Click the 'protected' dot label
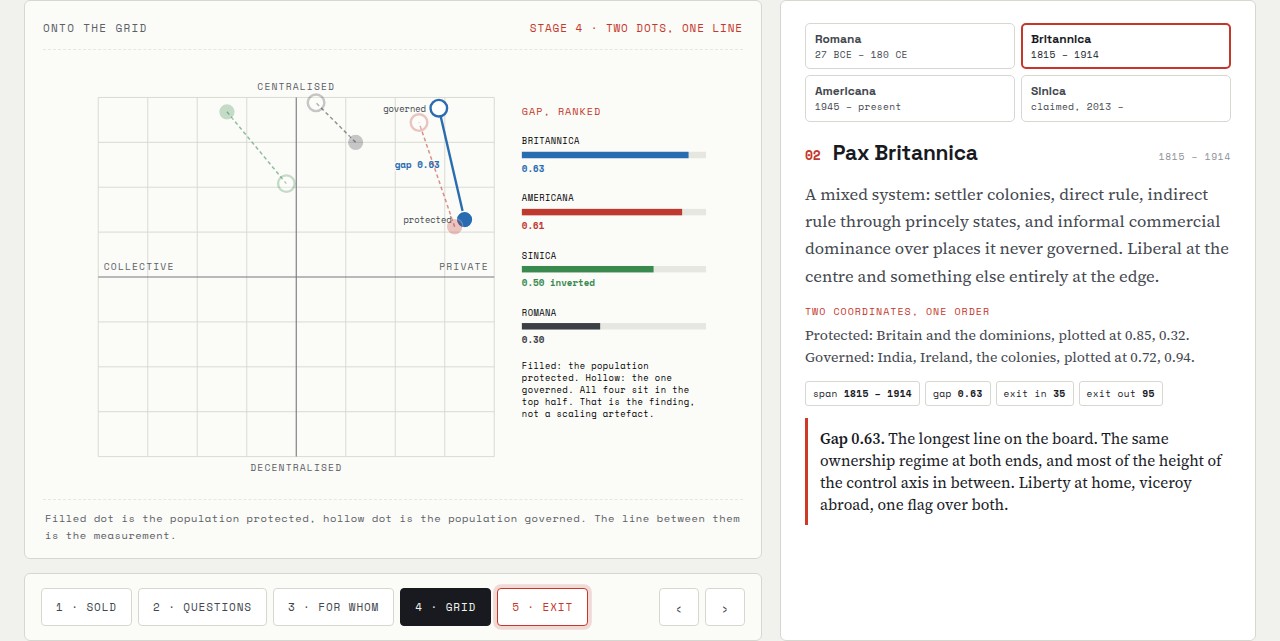 [427, 220]
